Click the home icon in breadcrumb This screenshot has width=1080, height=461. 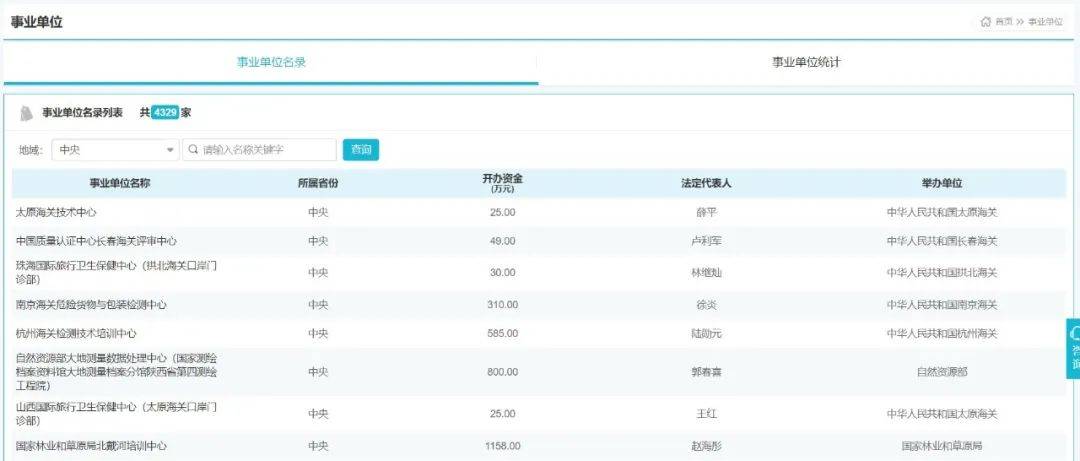click(x=986, y=21)
